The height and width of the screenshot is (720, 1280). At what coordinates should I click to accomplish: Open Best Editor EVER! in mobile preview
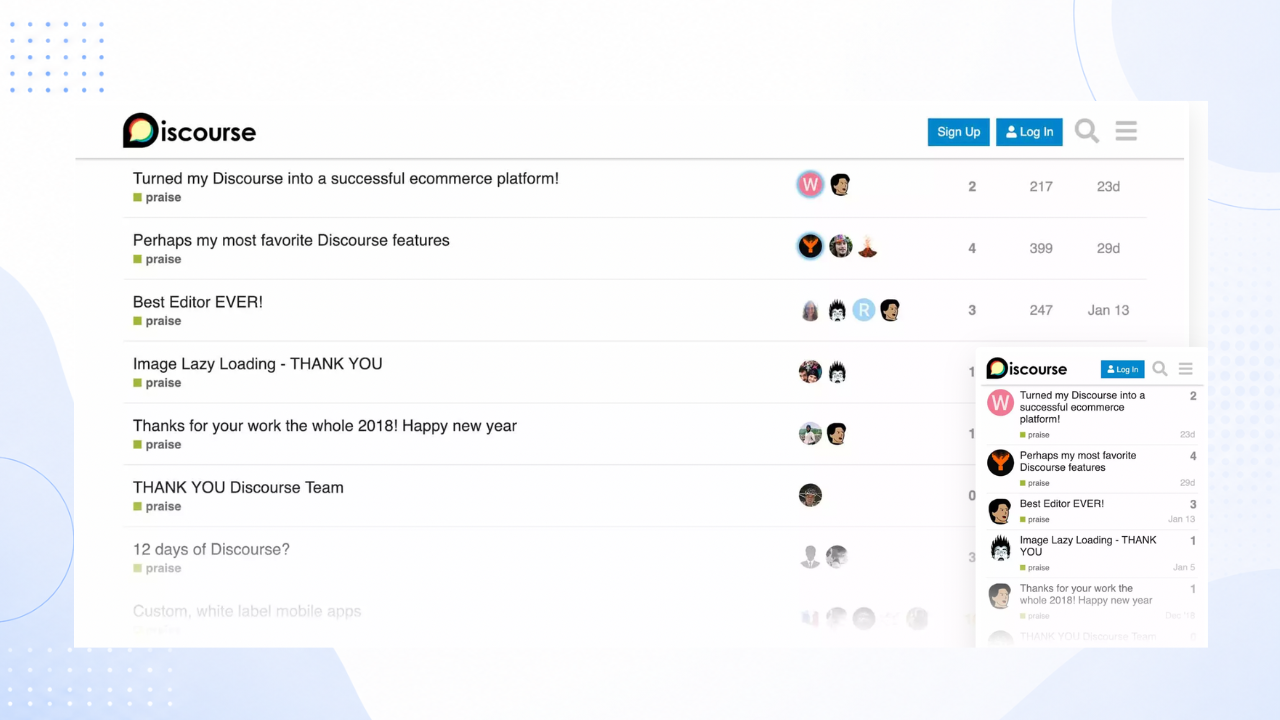coord(1062,504)
